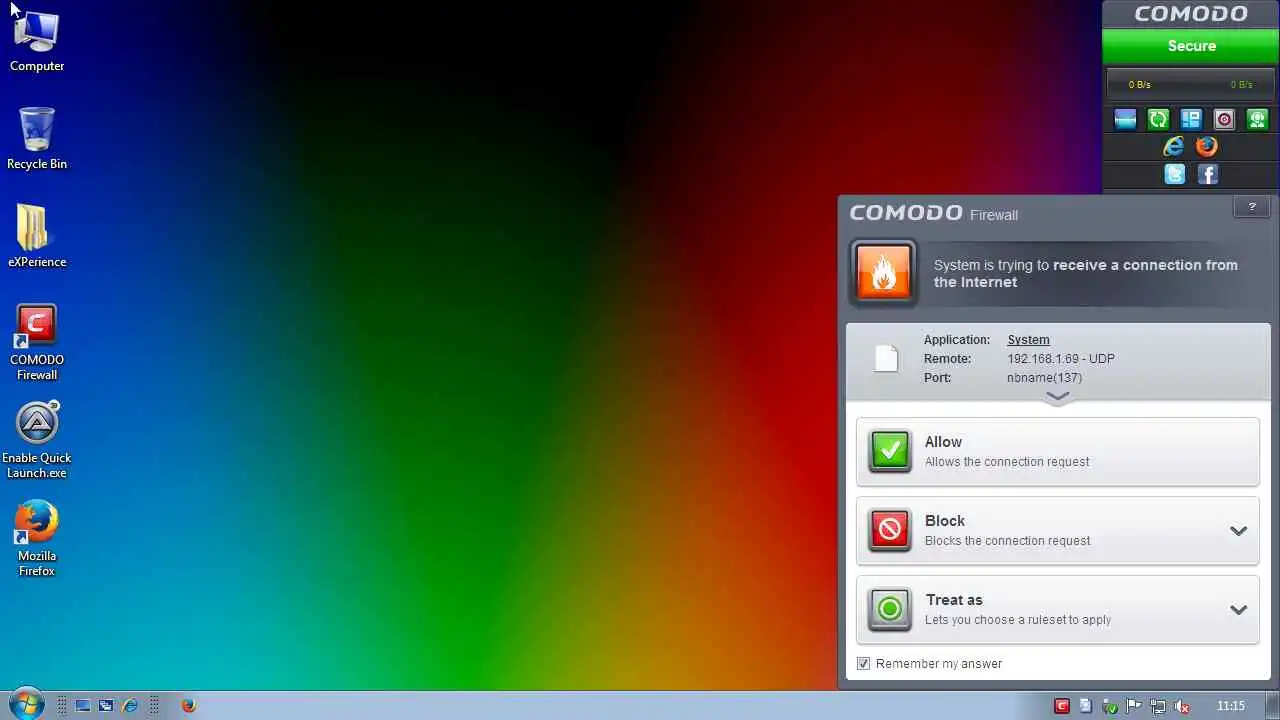
Task: Open Facebook link in COMODO widget
Action: click(1208, 175)
